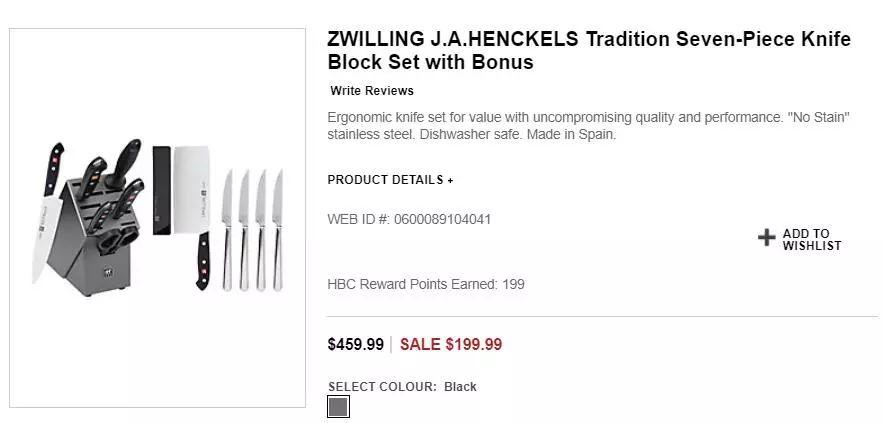Open the Write Reviews link
Image resolution: width=883 pixels, height=423 pixels.
tap(372, 91)
